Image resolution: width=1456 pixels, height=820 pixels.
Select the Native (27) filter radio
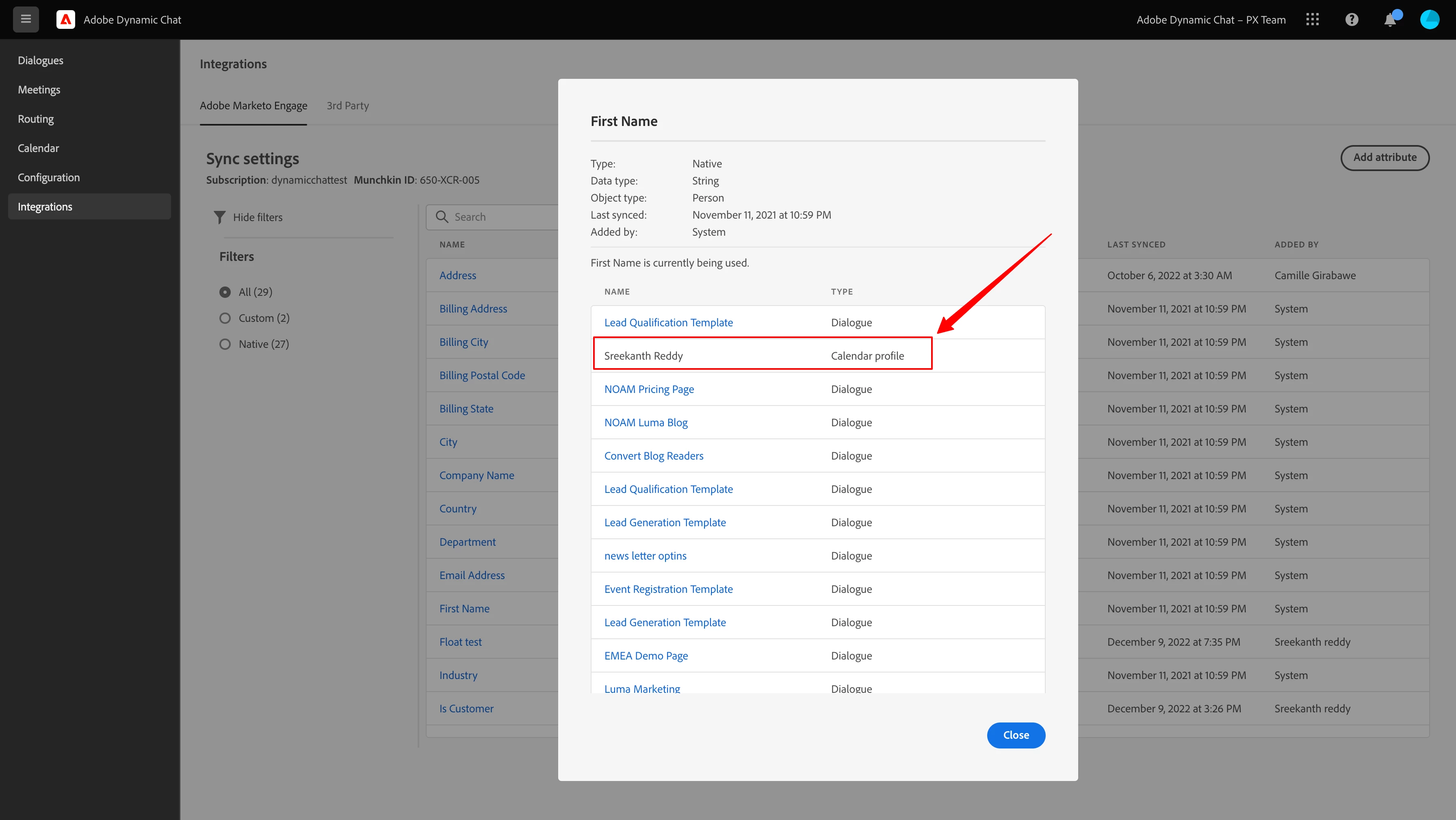pyautogui.click(x=225, y=344)
